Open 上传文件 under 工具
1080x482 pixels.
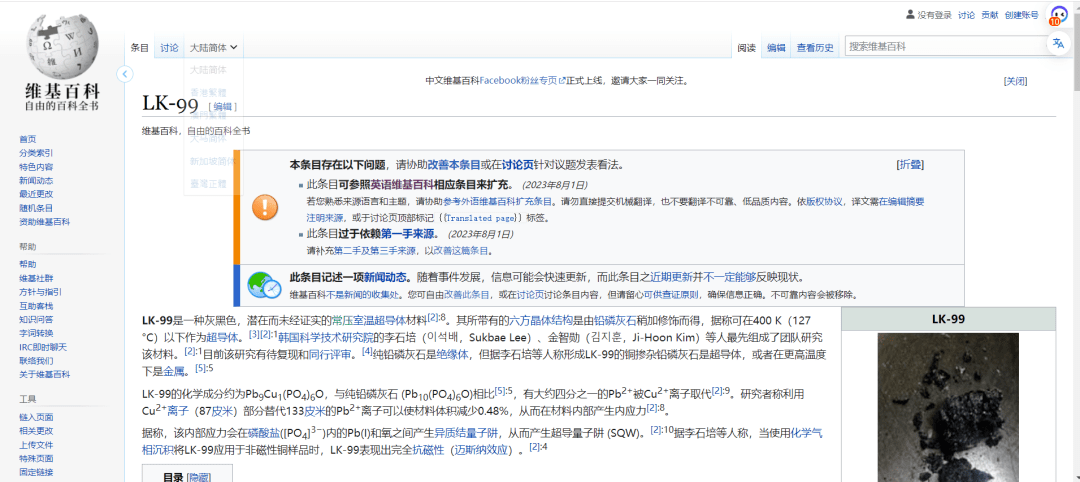[x=36, y=445]
